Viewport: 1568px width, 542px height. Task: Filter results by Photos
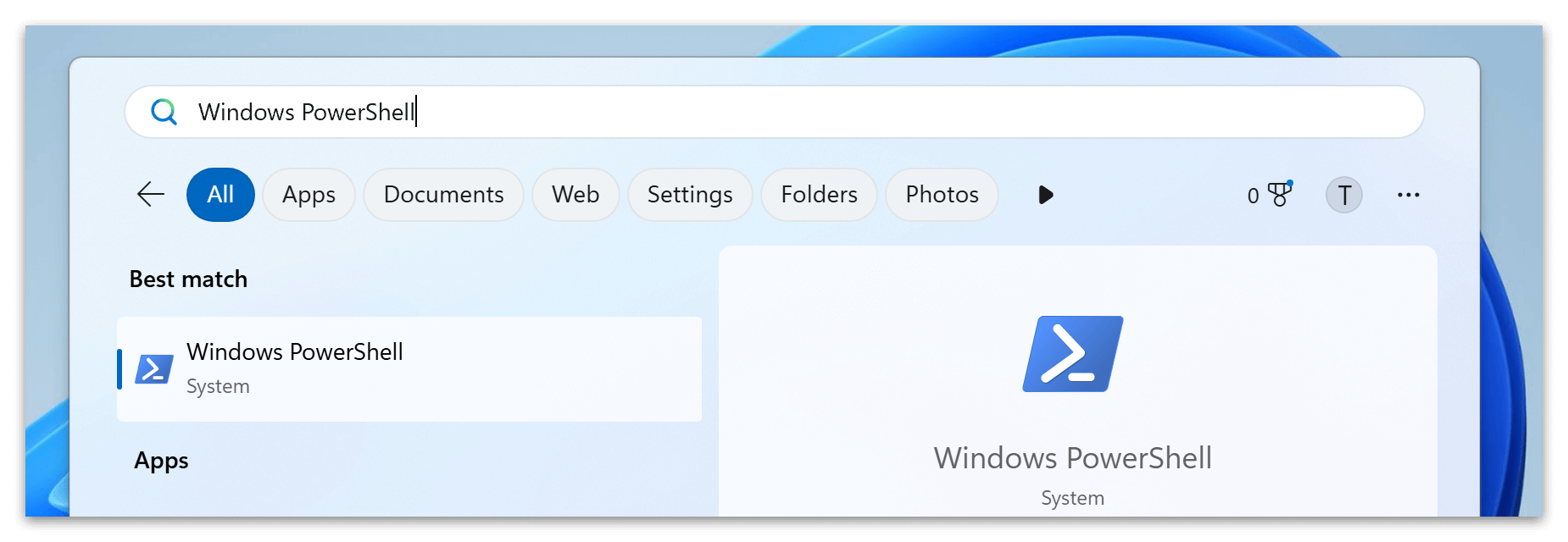click(942, 195)
